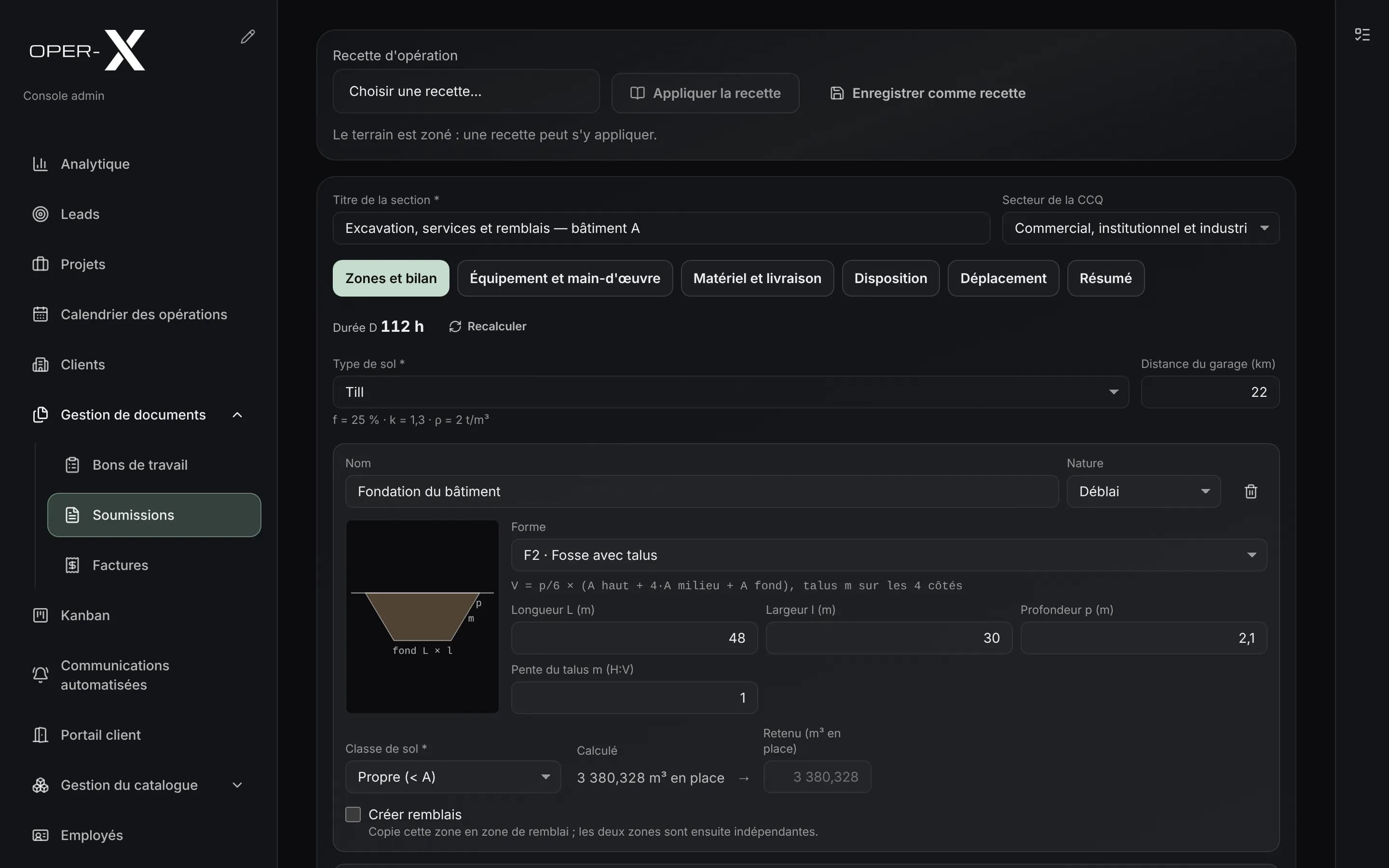This screenshot has height=868, width=1389.
Task: Click the Factures receipt icon
Action: [72, 565]
